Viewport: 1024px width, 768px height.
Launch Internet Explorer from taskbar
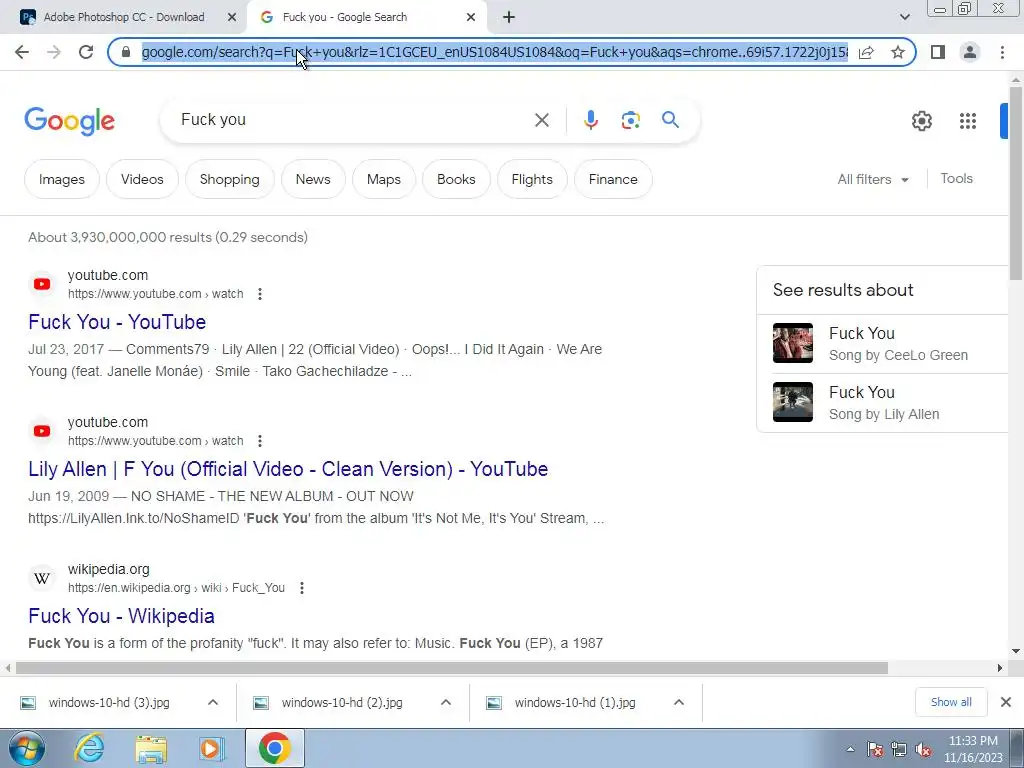(89, 748)
